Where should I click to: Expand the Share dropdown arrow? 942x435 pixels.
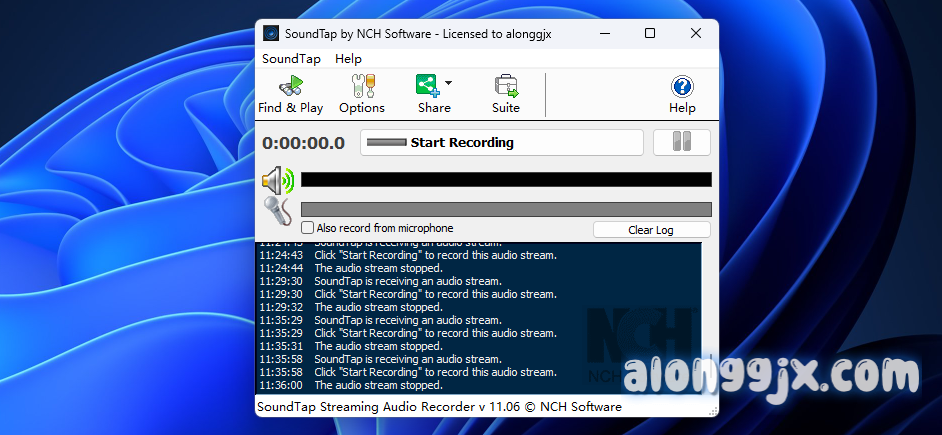click(448, 83)
